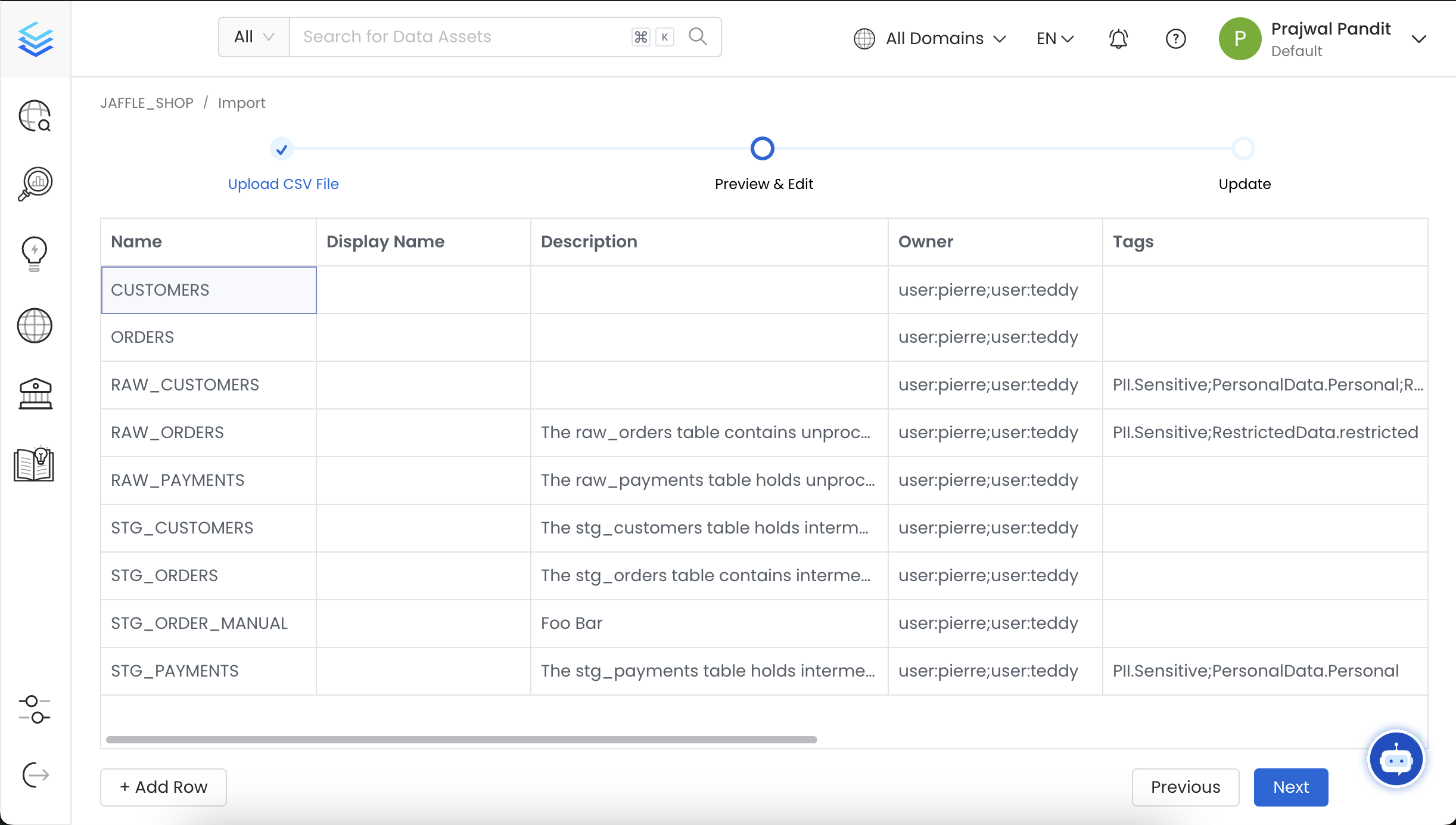Click the help question mark icon

point(1175,38)
